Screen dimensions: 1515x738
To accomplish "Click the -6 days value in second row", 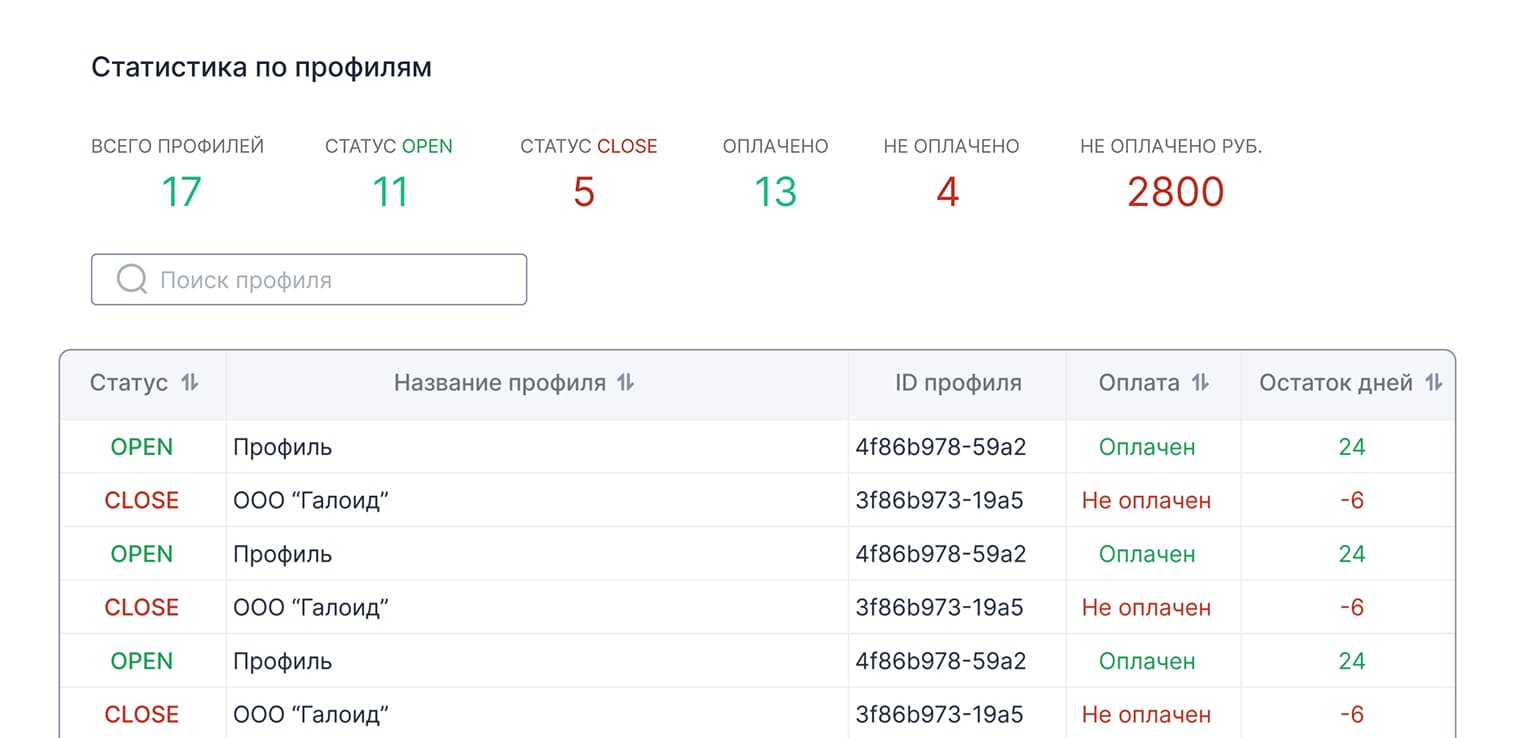I will click(1351, 500).
